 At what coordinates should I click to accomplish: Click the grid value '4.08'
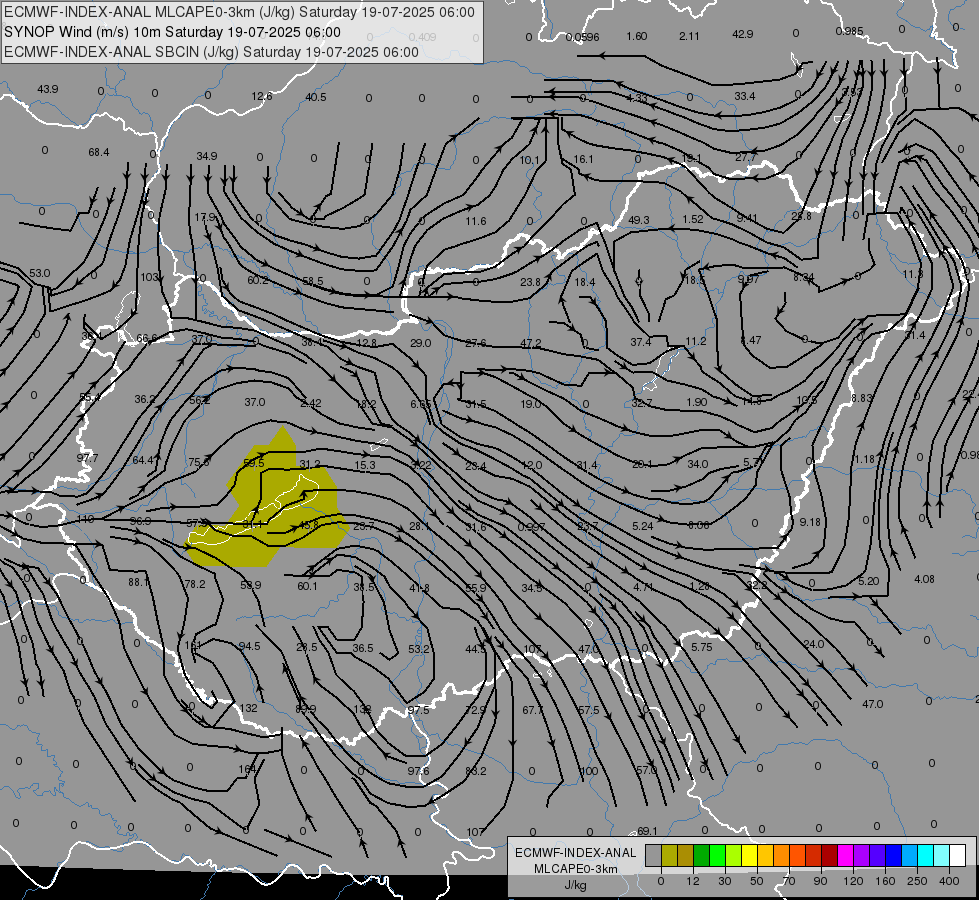(x=924, y=579)
